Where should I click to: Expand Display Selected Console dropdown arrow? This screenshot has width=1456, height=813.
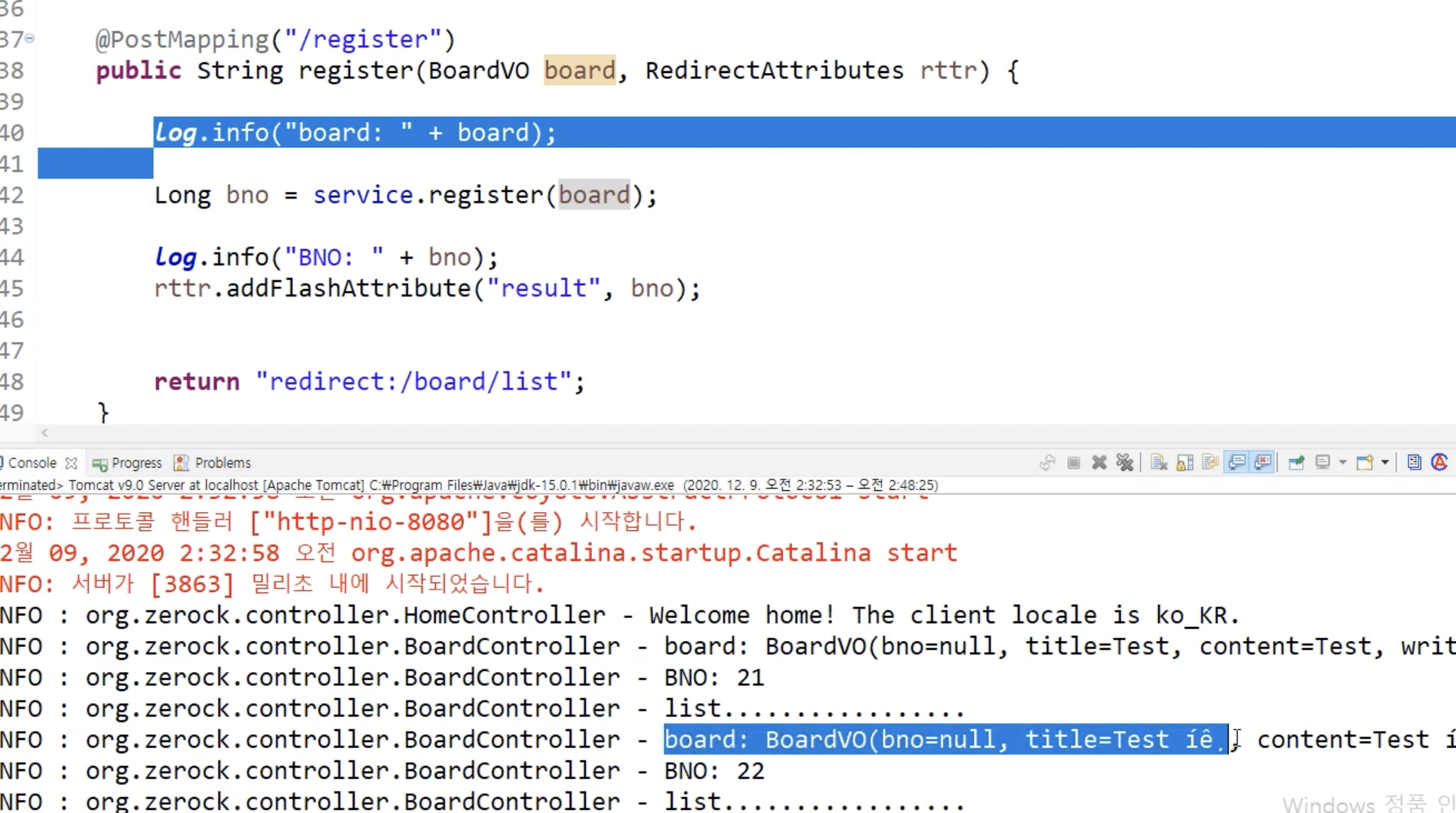click(1342, 462)
